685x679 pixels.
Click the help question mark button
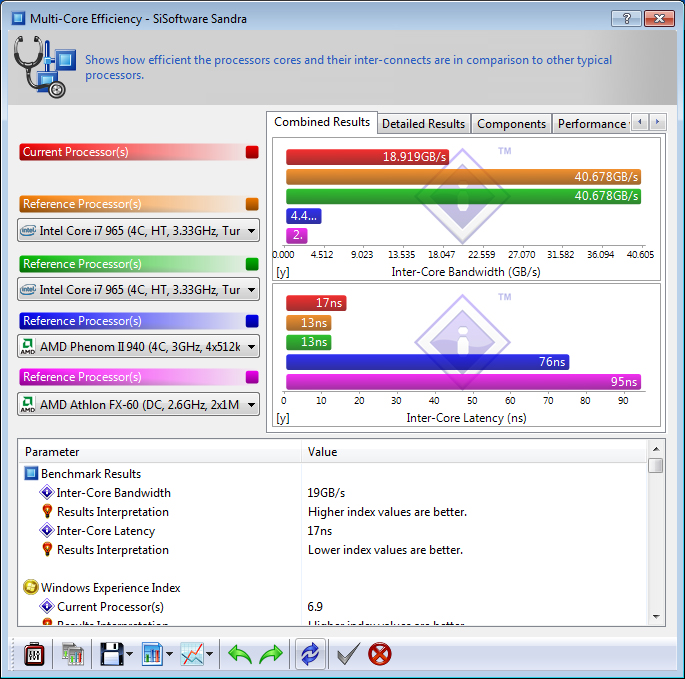coord(626,18)
